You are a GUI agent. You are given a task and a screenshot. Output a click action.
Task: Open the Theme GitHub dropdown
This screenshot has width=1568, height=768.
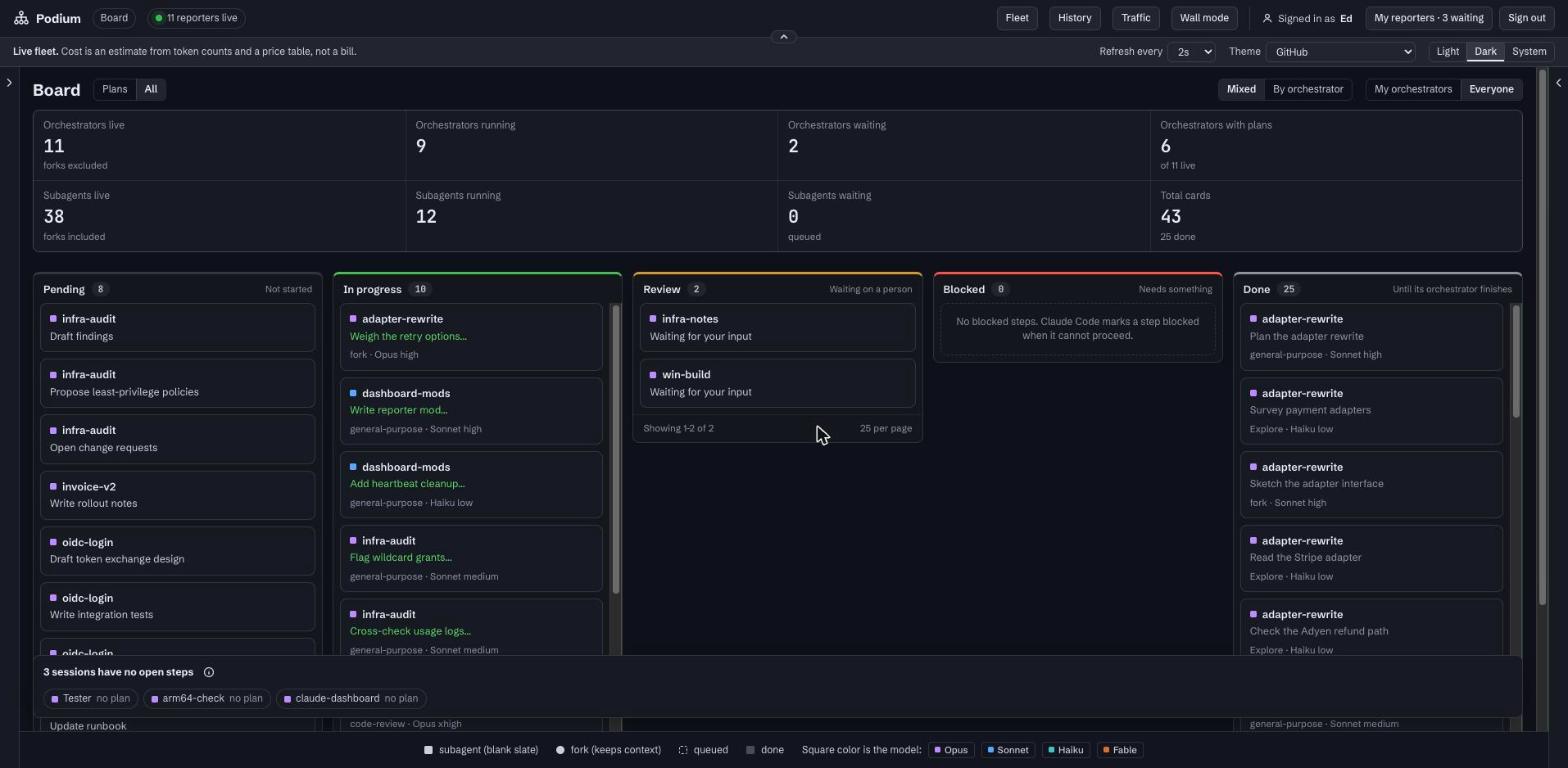pyautogui.click(x=1340, y=52)
